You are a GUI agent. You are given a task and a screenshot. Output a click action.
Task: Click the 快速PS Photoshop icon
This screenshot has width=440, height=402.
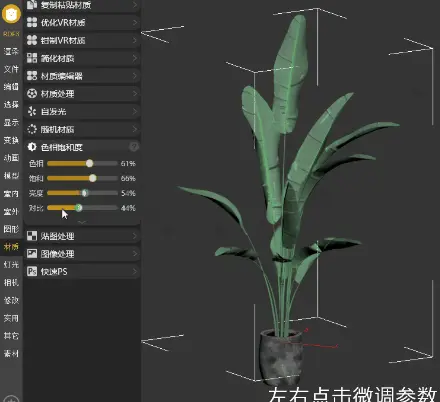point(32,271)
